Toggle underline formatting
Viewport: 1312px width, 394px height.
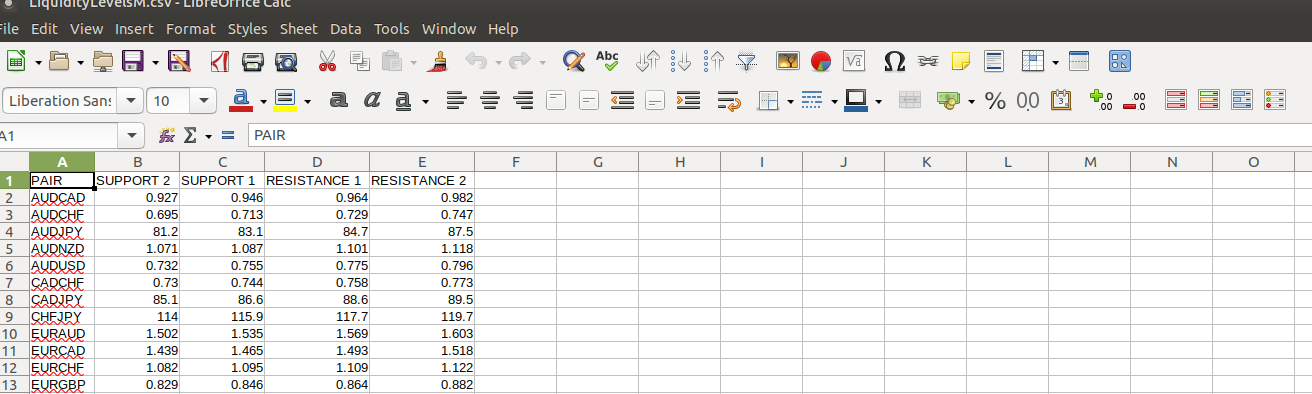(403, 100)
